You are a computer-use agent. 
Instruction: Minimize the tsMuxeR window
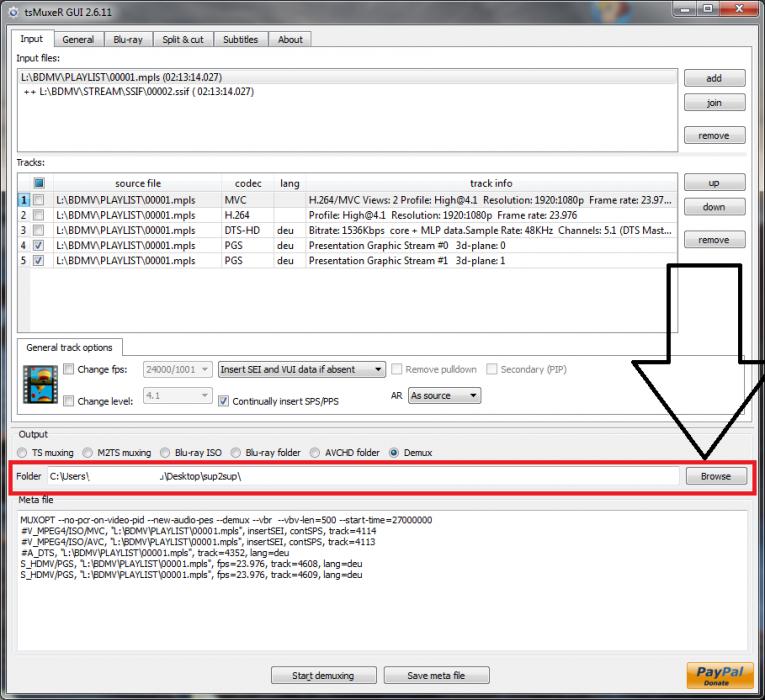[x=685, y=9]
